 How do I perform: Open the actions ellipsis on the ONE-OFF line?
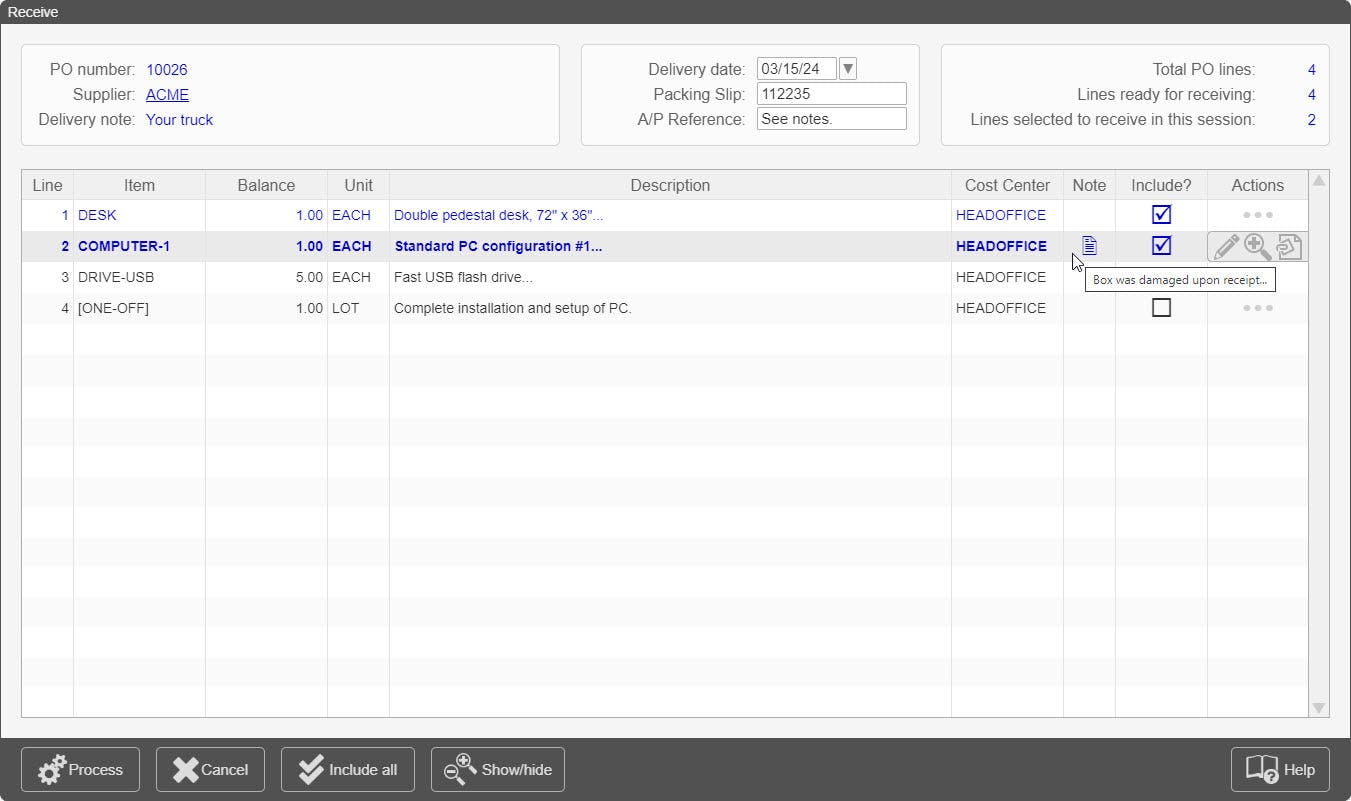coord(1257,308)
